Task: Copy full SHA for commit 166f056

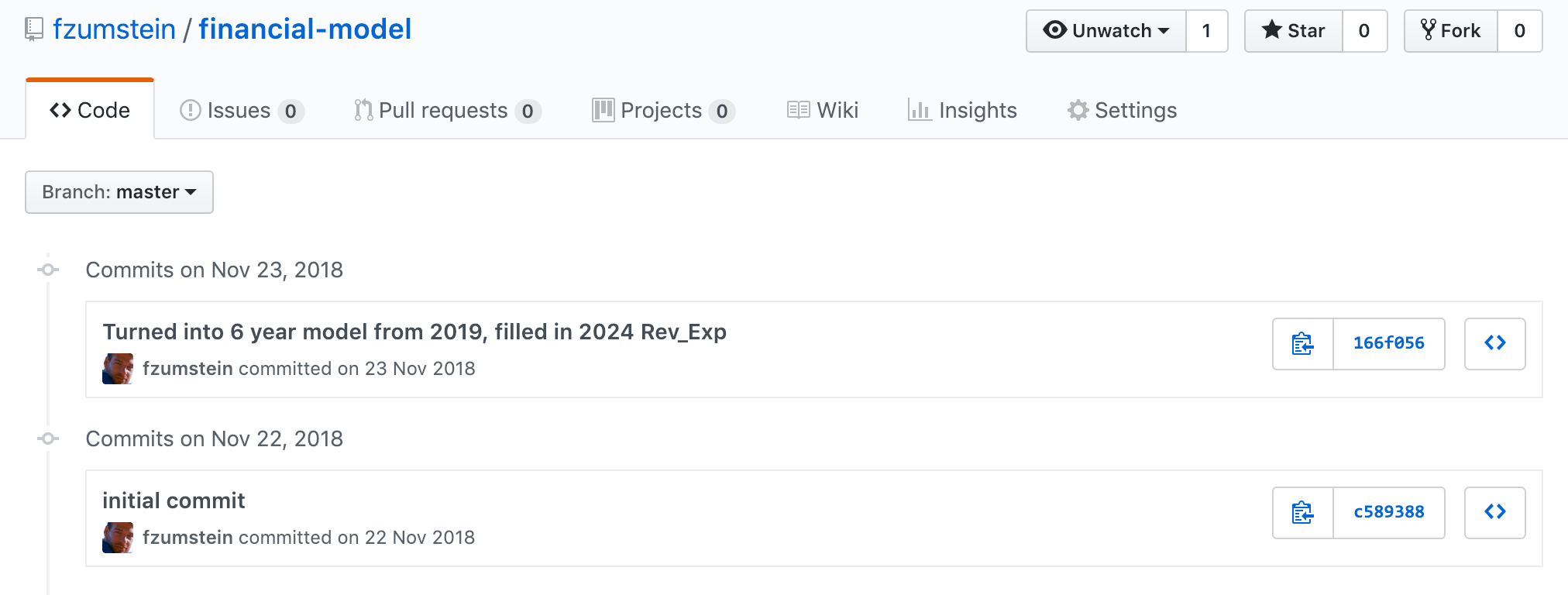Action: tap(1303, 343)
